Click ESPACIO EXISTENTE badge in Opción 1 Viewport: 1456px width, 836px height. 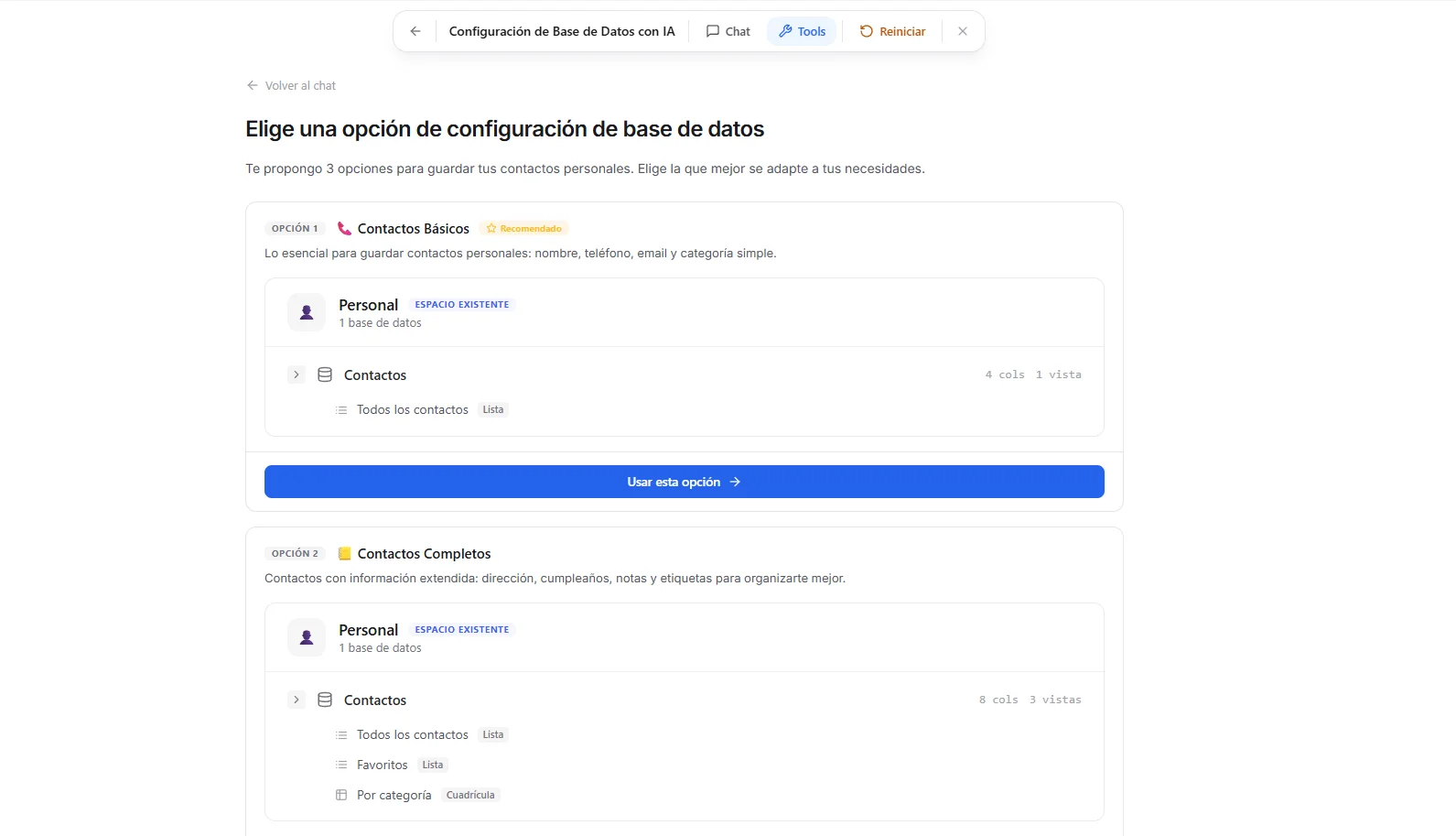coord(462,305)
